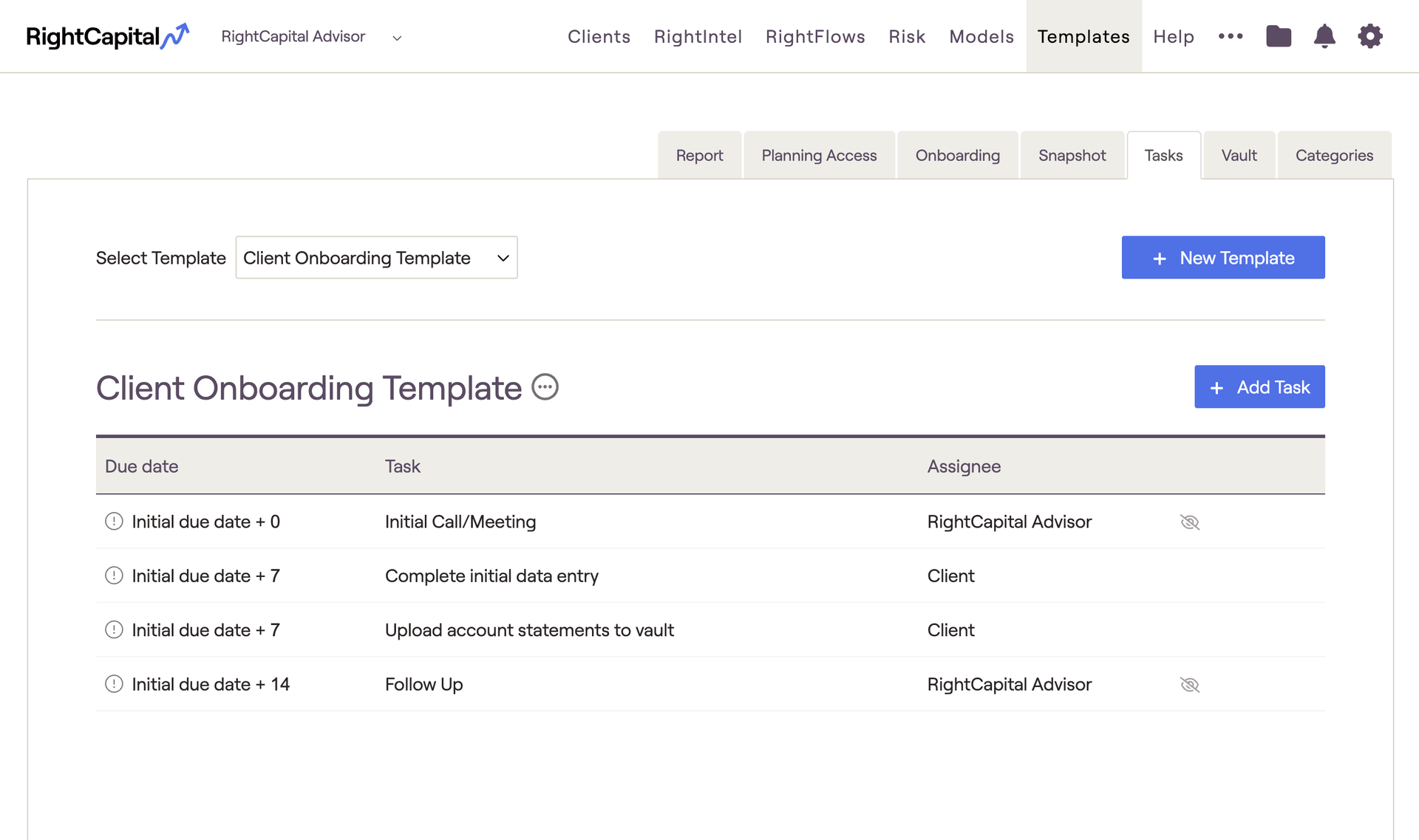Click 'Initial due date + 14' cell
The image size is (1419, 840).
(211, 684)
